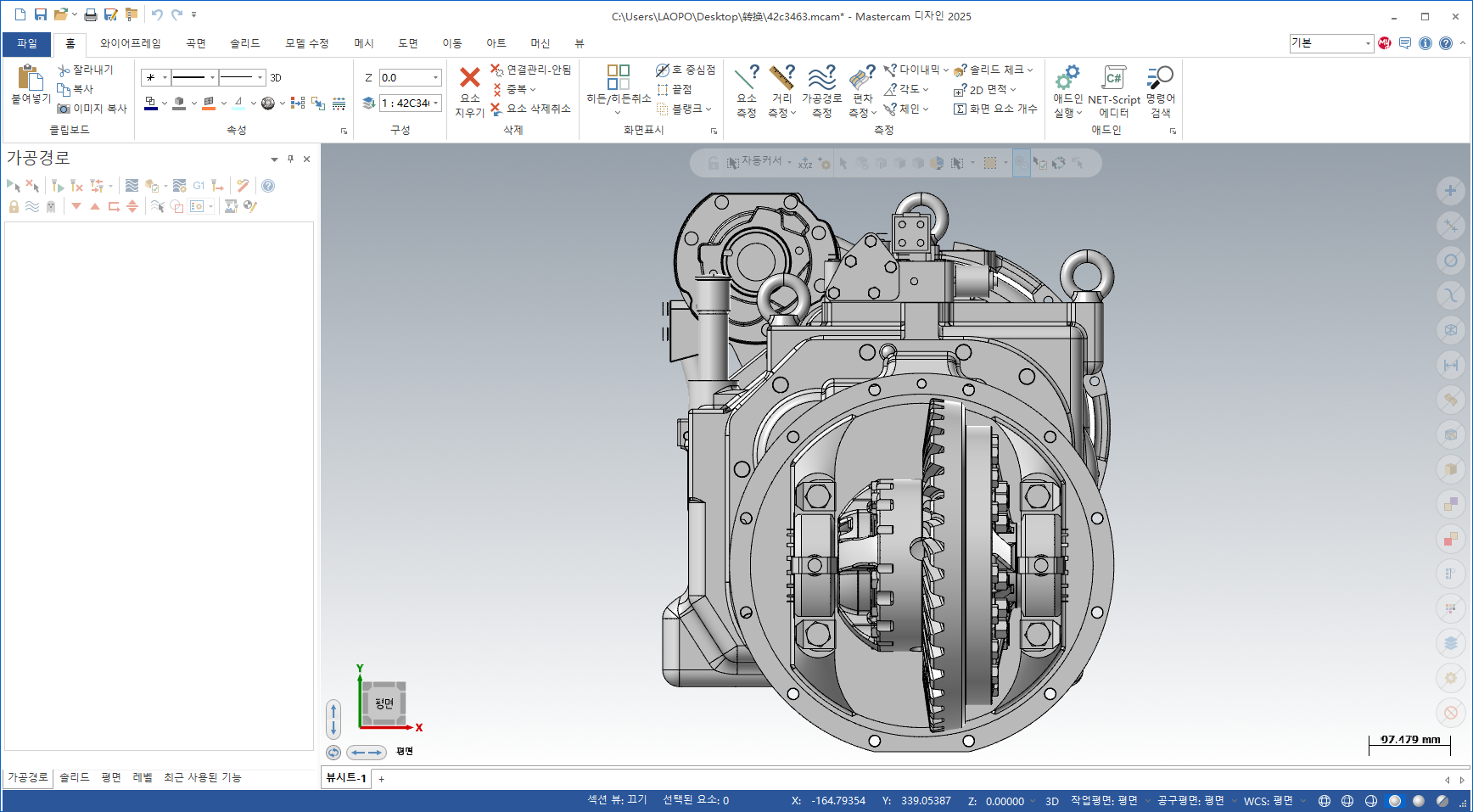This screenshot has height=812, width=1473.
Task: Toggle the lock on selected operations
Action: click(14, 206)
